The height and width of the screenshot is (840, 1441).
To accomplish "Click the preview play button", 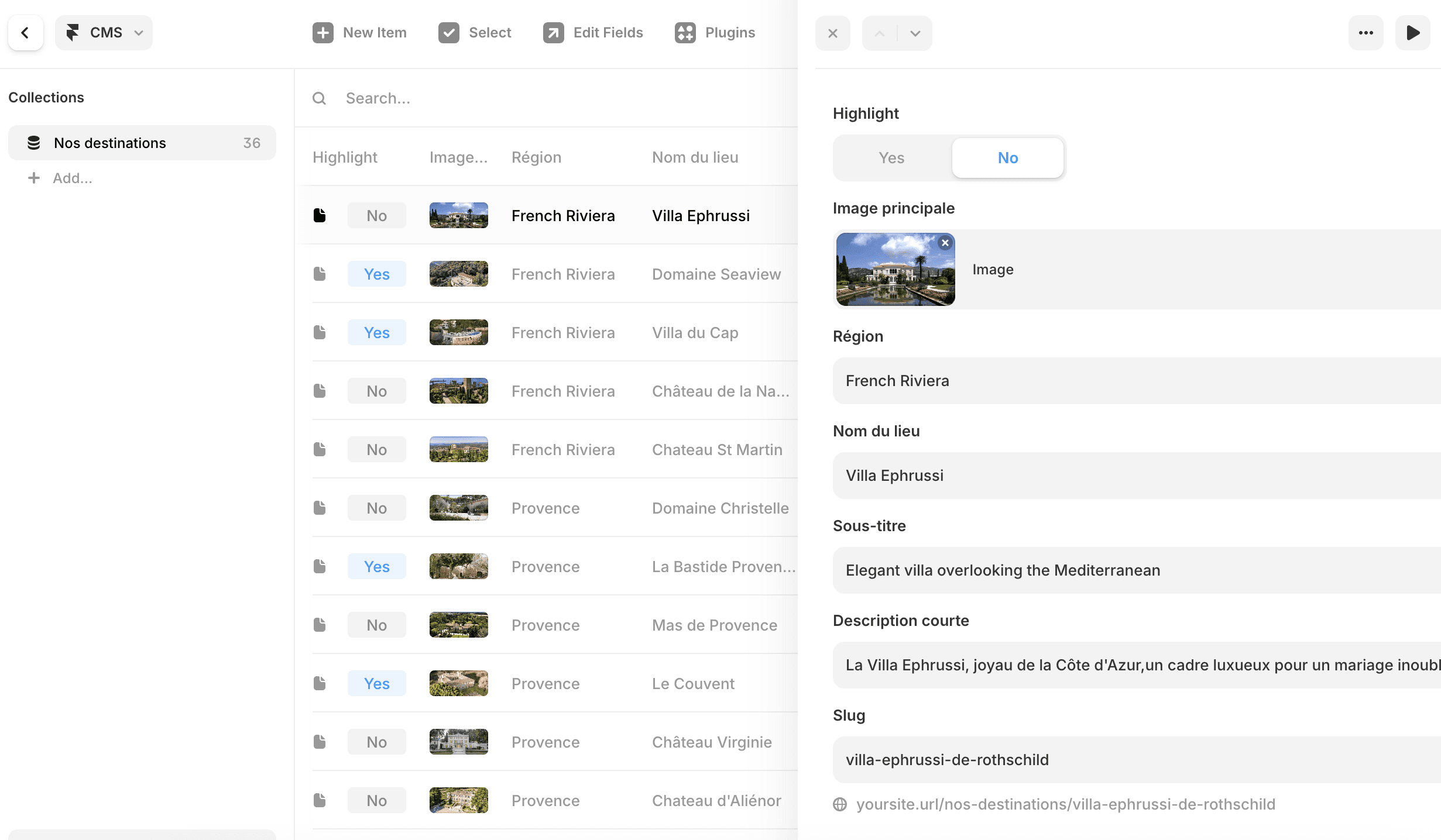I will (x=1413, y=33).
